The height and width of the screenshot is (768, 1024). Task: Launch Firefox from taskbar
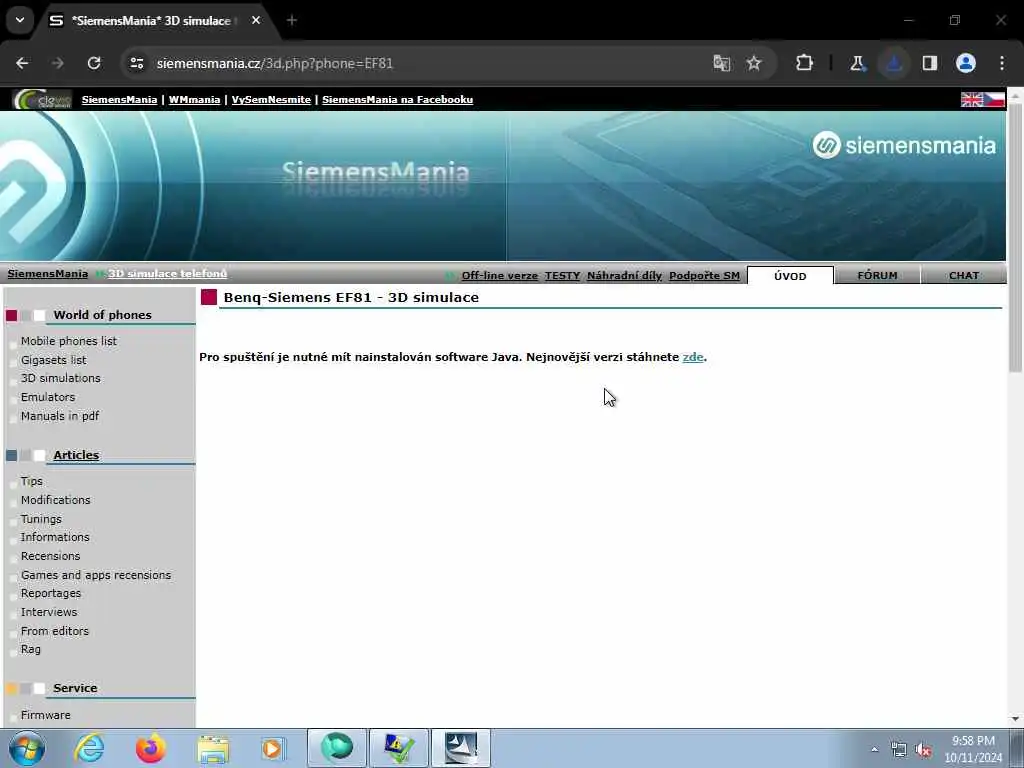click(x=150, y=748)
